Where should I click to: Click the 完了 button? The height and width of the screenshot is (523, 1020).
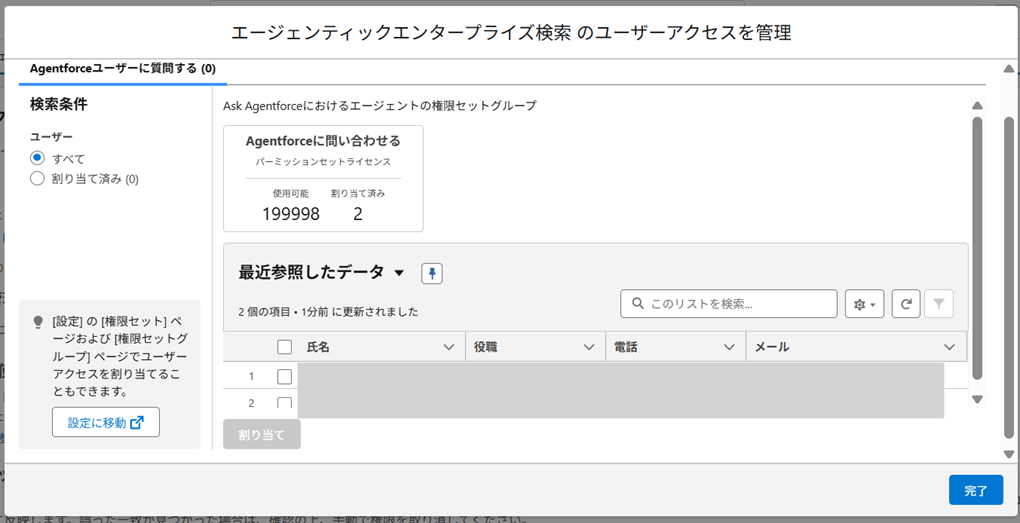click(x=976, y=490)
